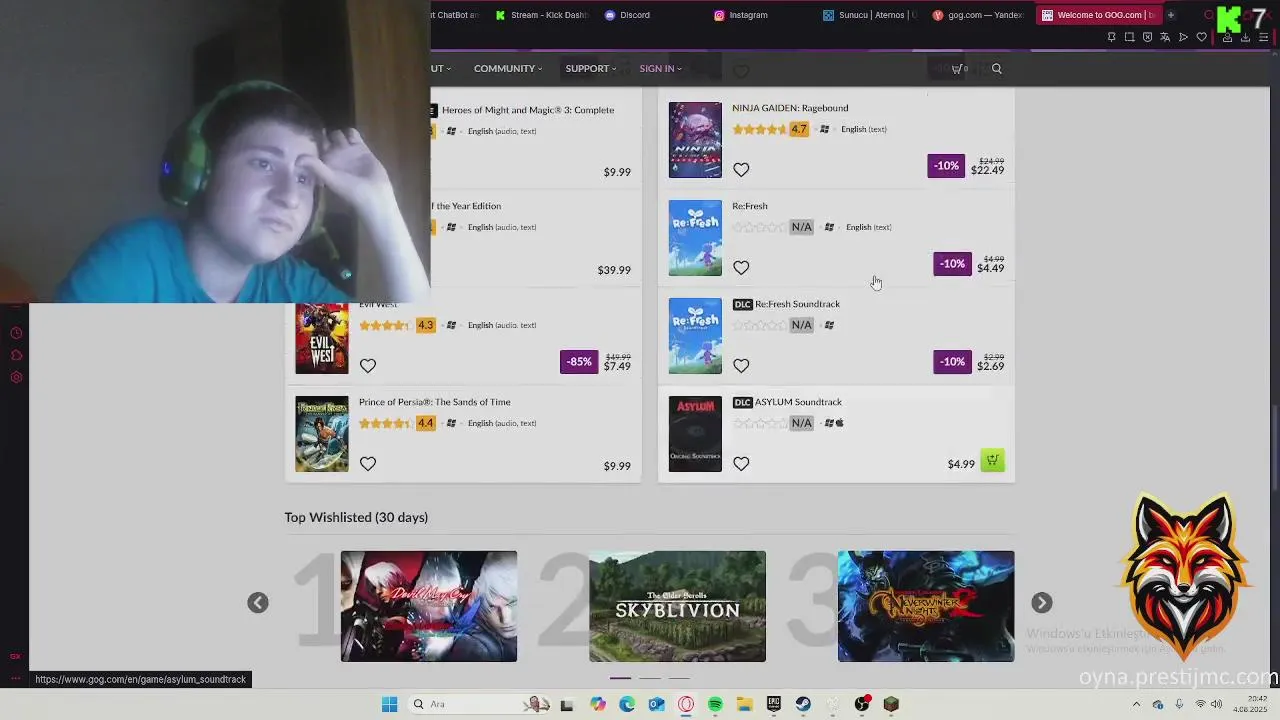Open the Re:Fresh Soundtrack title link

(x=797, y=304)
